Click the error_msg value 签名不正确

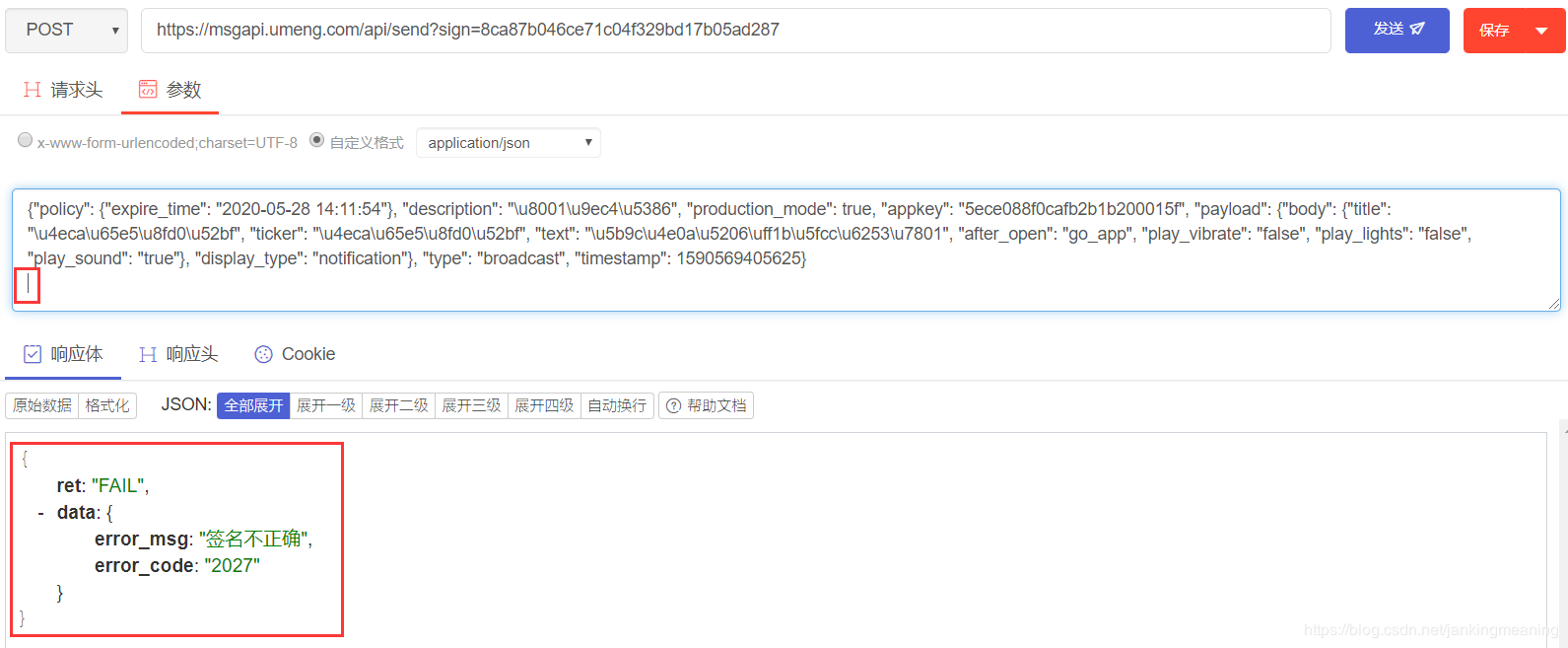click(x=254, y=539)
